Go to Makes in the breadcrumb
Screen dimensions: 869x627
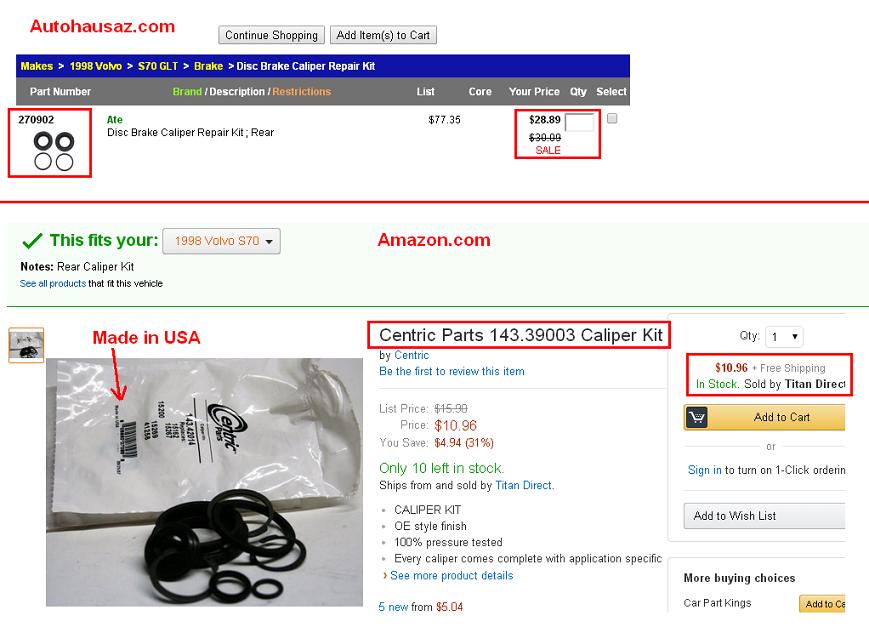37,66
